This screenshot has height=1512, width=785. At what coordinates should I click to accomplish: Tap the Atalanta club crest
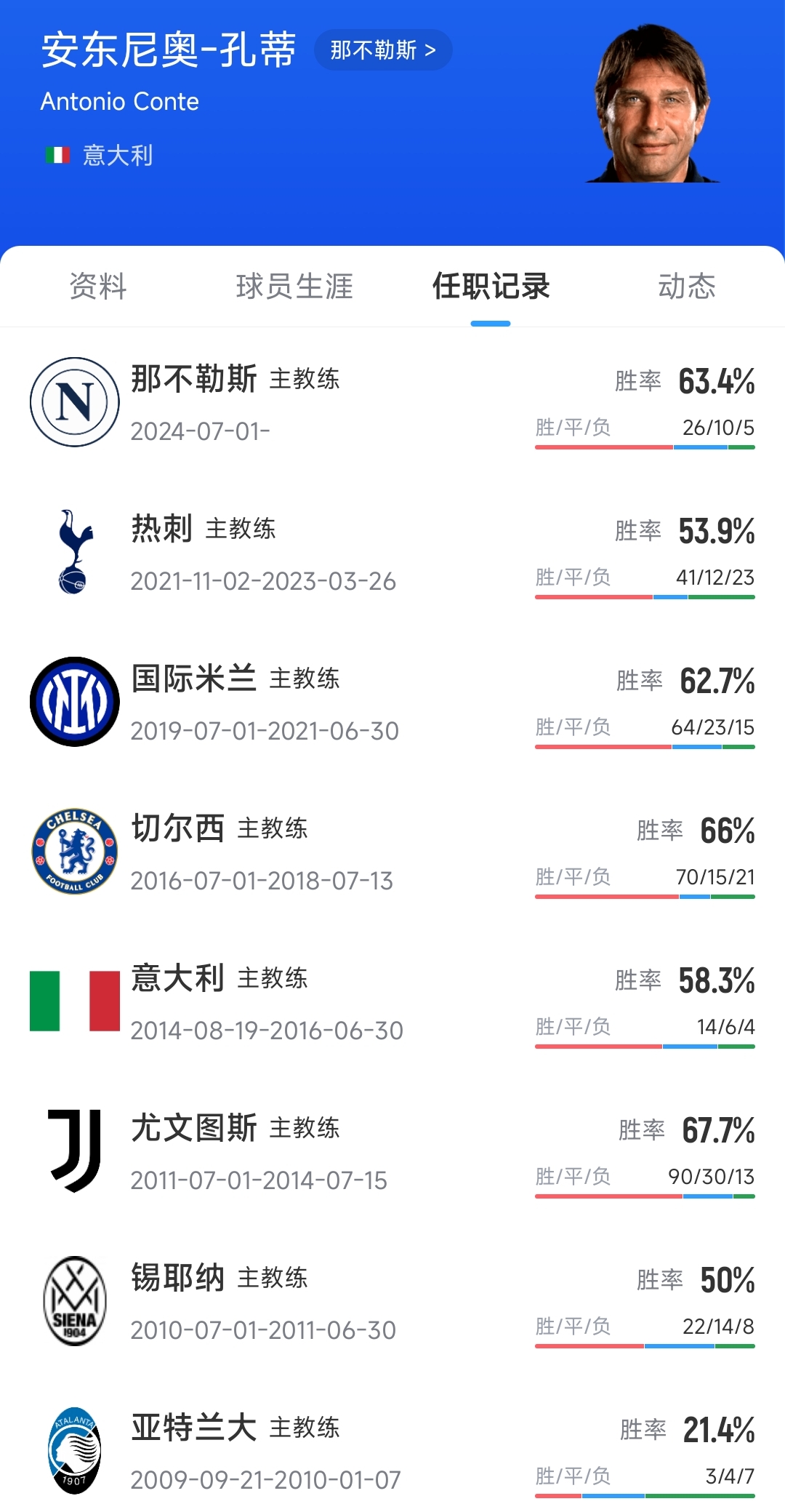point(75,1450)
